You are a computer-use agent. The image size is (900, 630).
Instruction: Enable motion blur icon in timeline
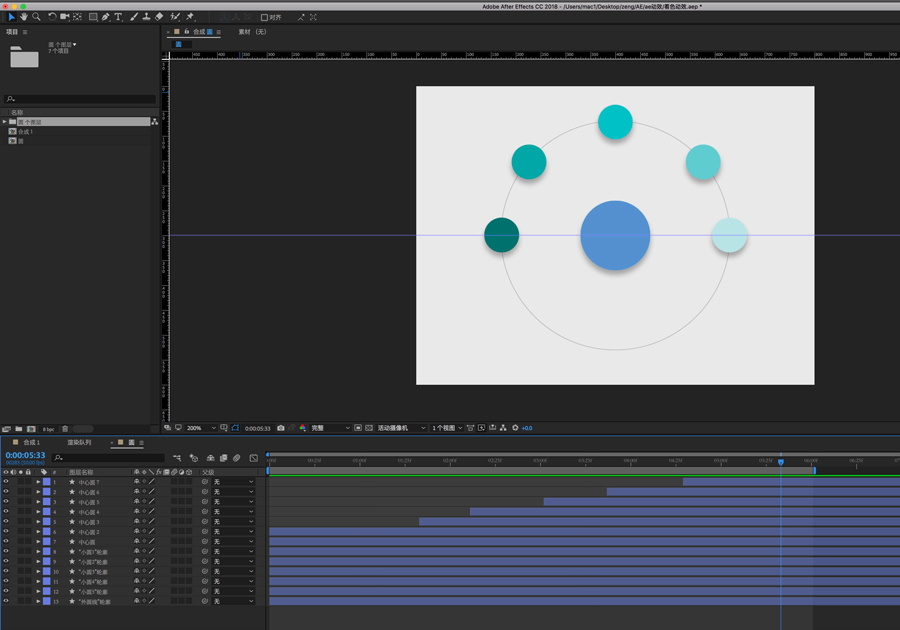[x=236, y=458]
